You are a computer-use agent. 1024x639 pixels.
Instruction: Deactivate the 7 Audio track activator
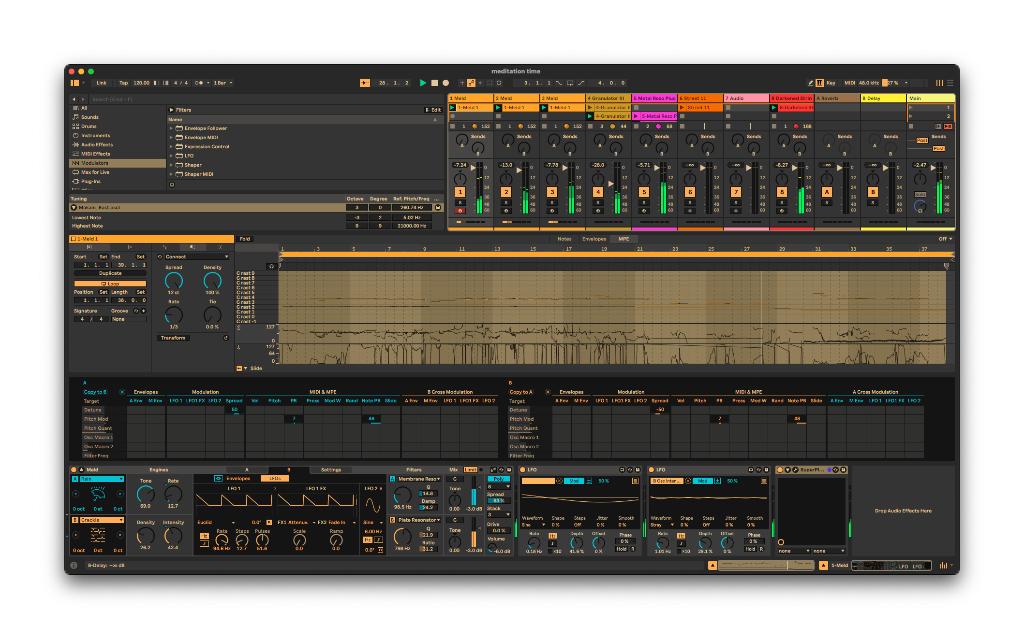[x=735, y=192]
